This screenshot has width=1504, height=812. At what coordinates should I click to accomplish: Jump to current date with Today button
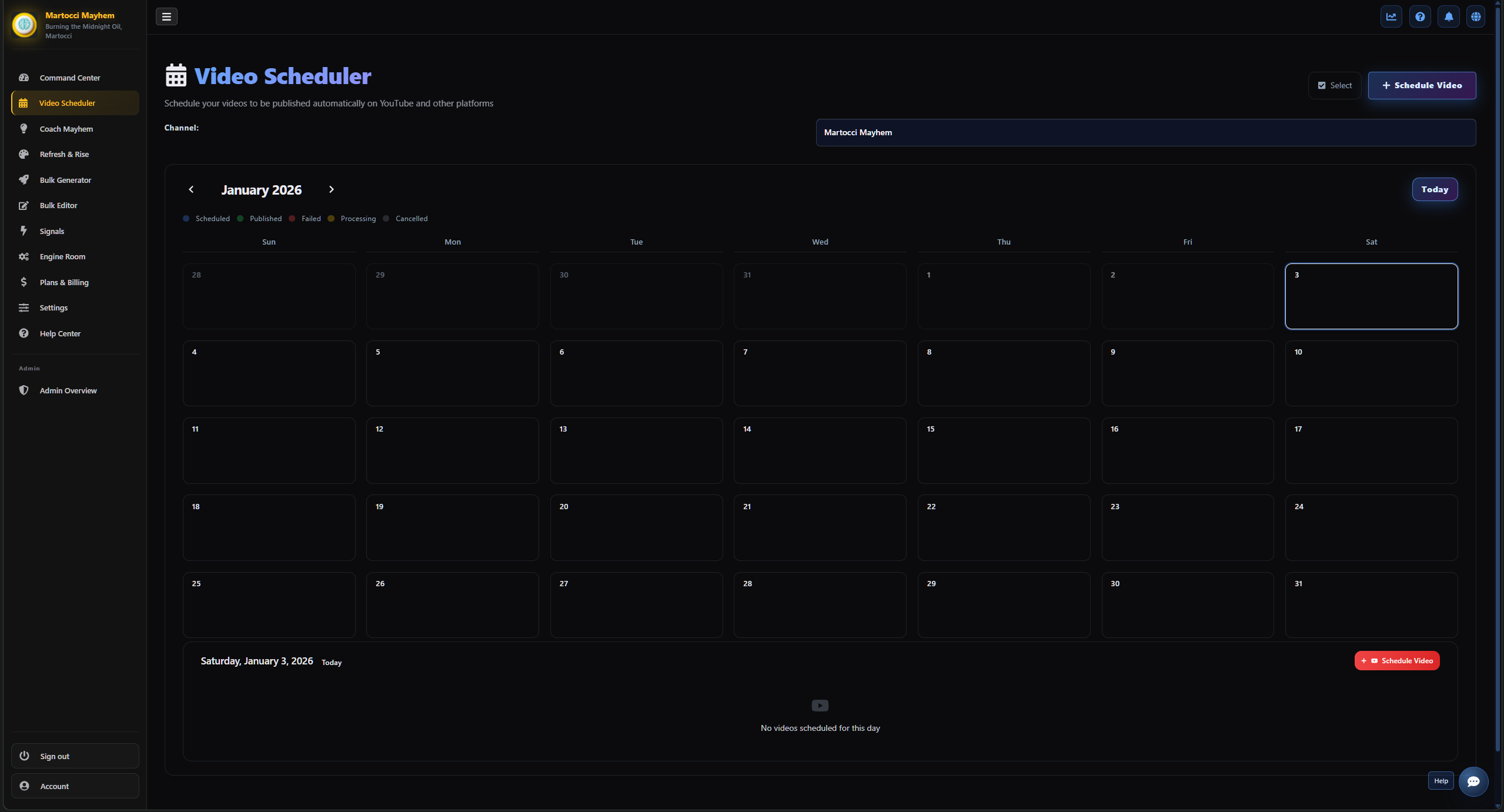[1434, 189]
